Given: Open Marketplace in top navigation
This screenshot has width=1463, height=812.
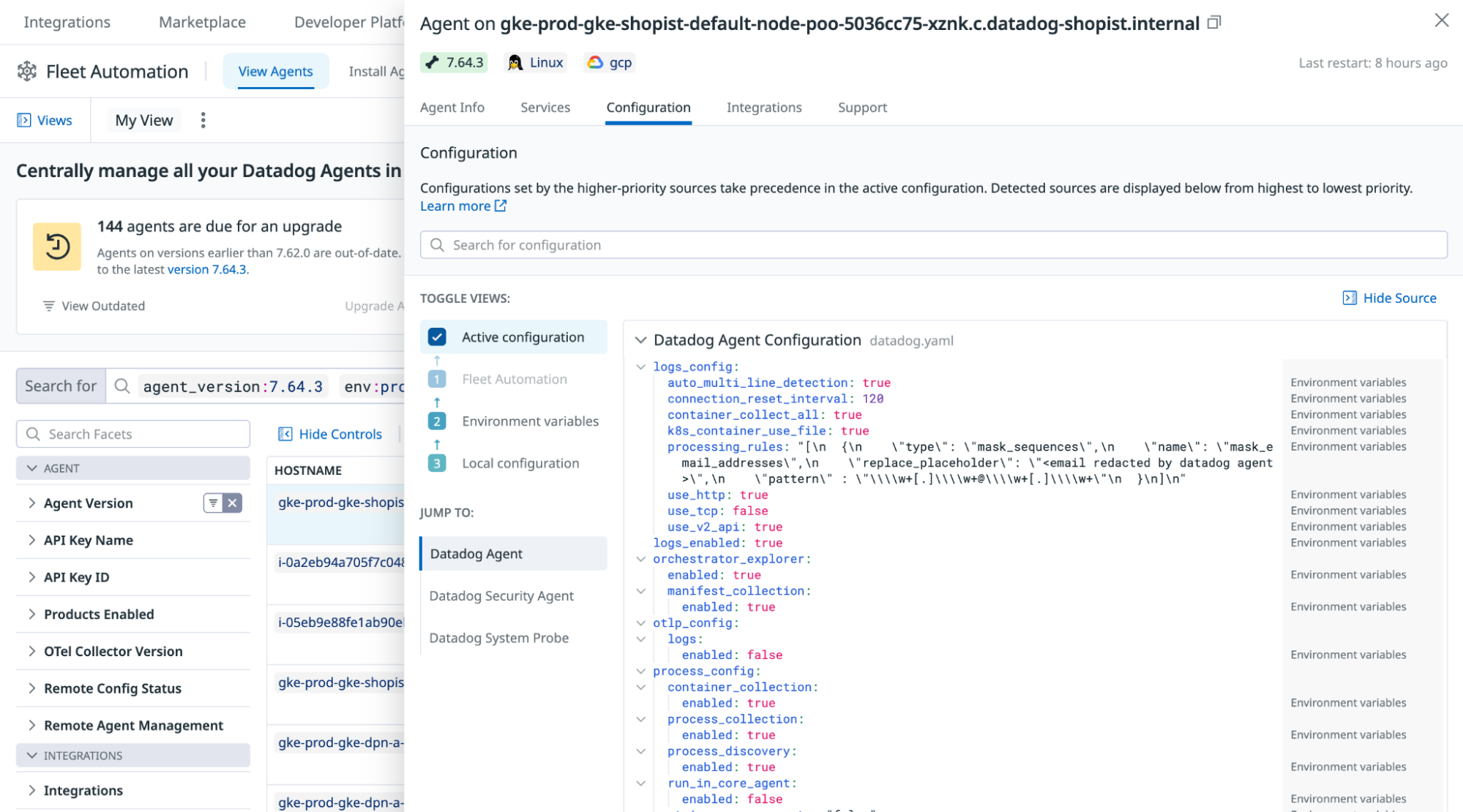Looking at the screenshot, I should [x=202, y=22].
